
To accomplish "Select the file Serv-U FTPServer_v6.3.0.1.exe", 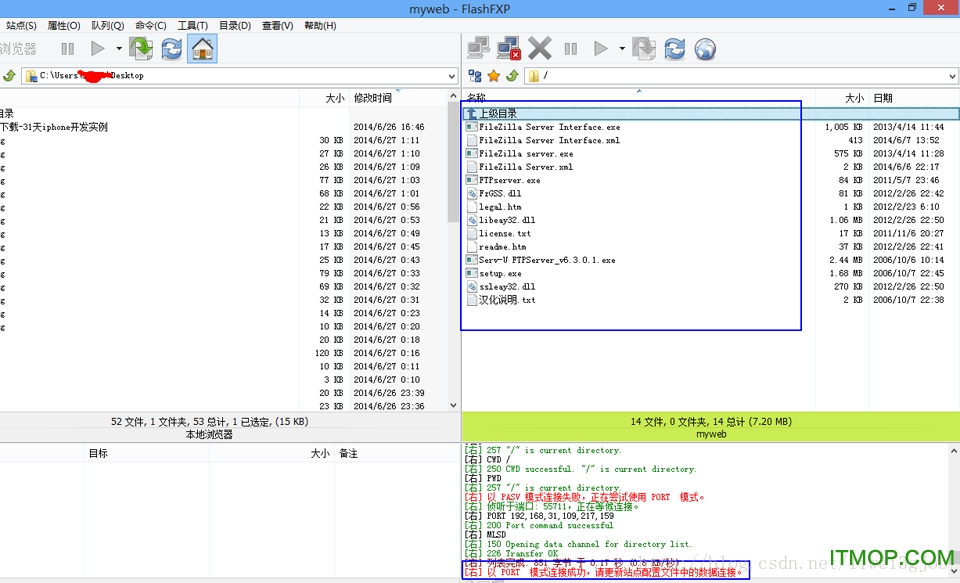I will [x=546, y=260].
